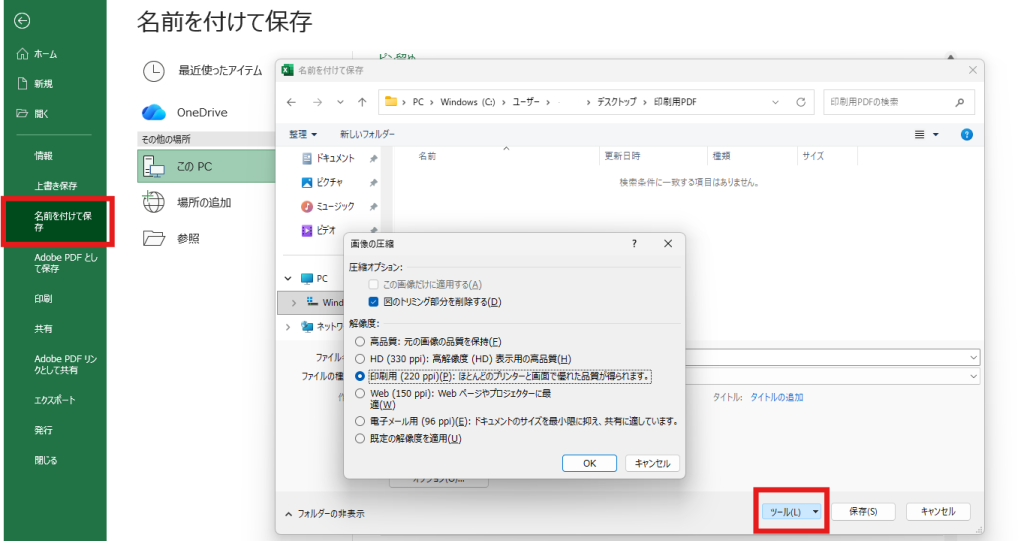
Task: Click the OneDrive cloud icon
Action: [153, 112]
